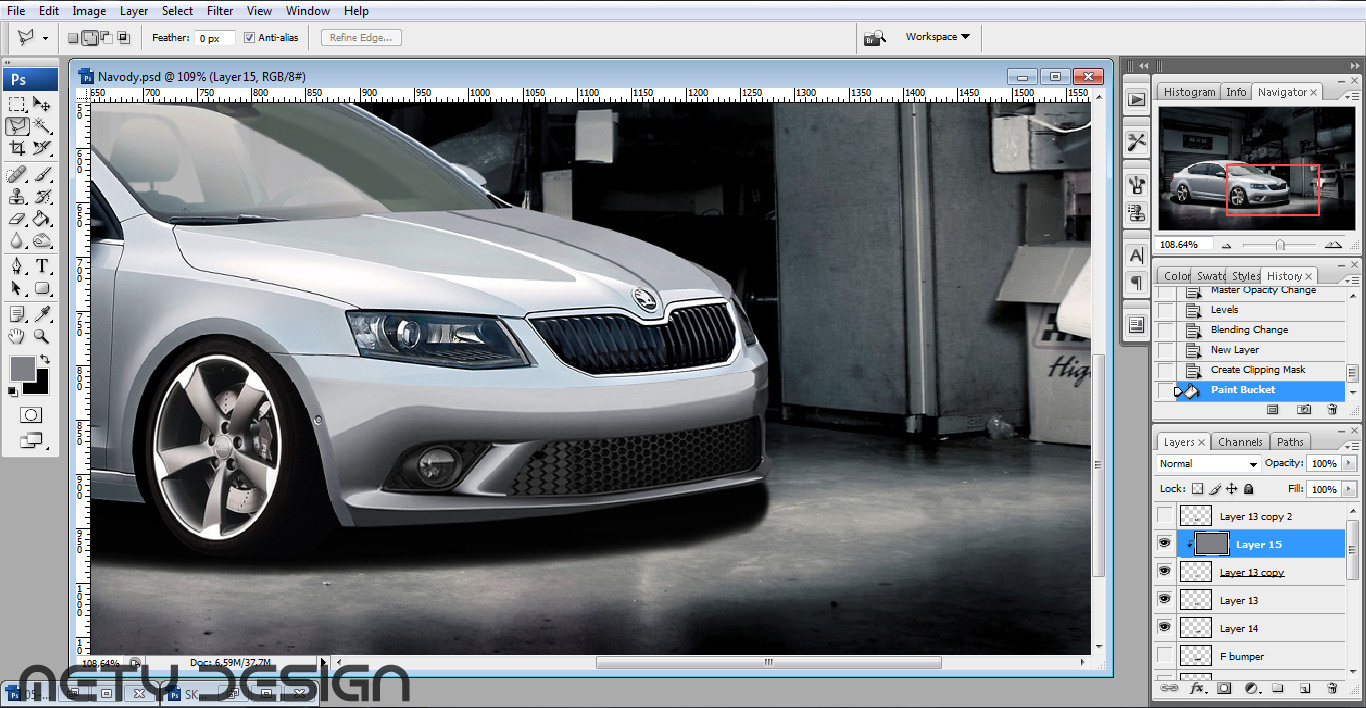The width and height of the screenshot is (1366, 708).
Task: Add a layer mask
Action: pyautogui.click(x=1224, y=688)
